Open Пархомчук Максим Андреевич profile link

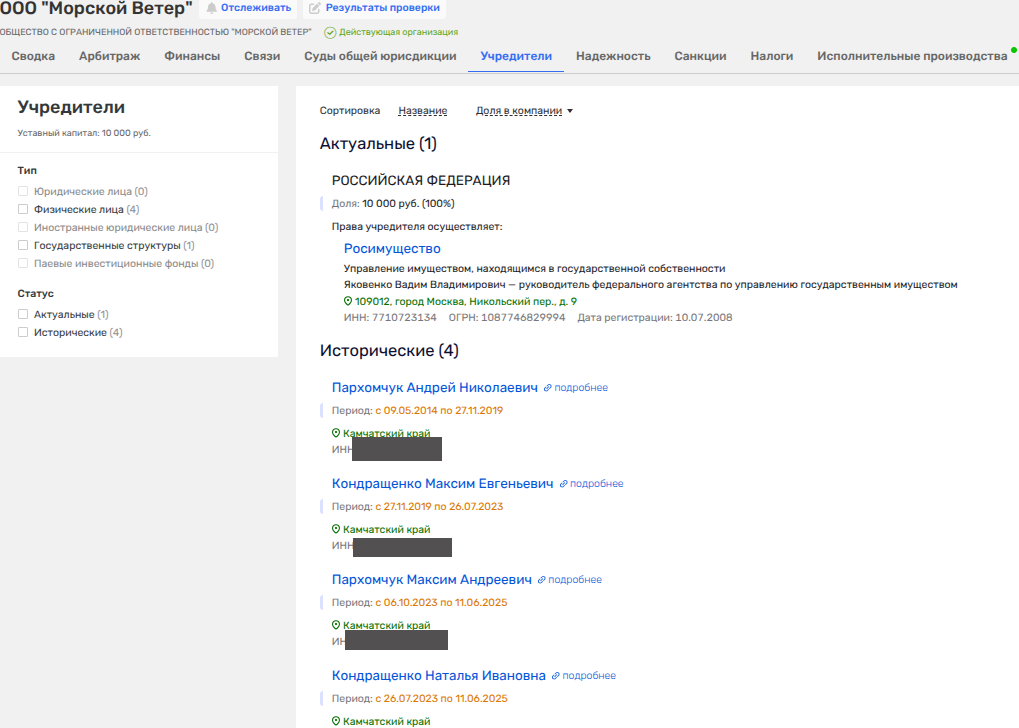pyautogui.click(x=432, y=579)
